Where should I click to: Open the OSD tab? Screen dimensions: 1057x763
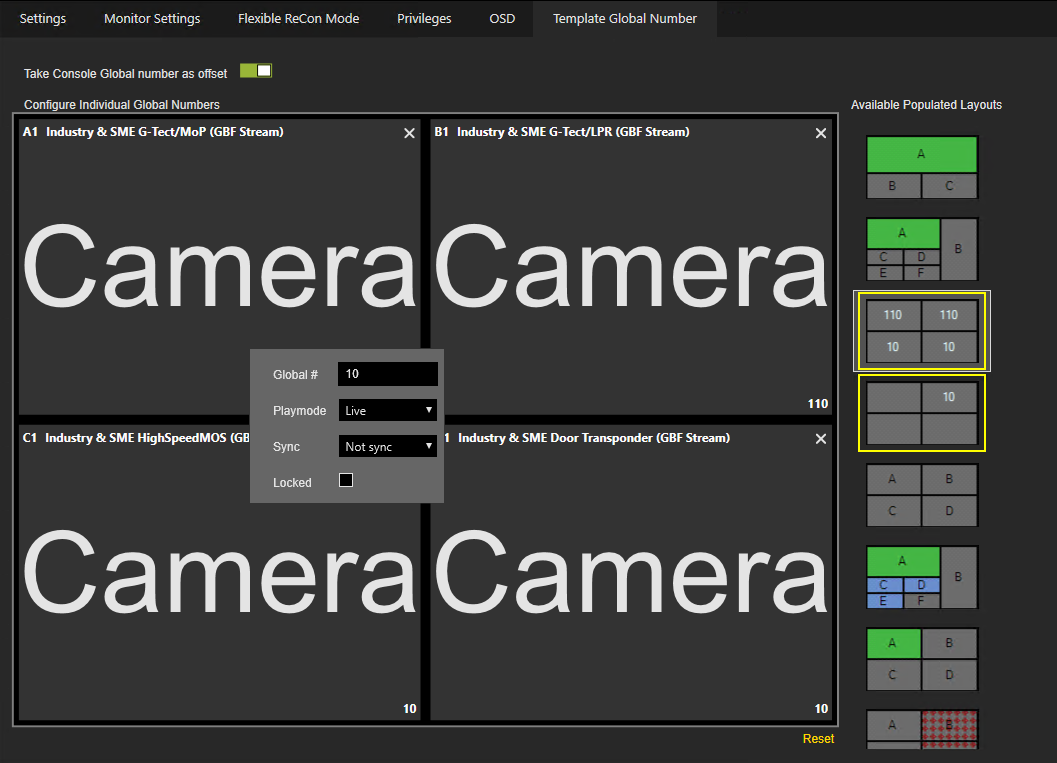[502, 18]
